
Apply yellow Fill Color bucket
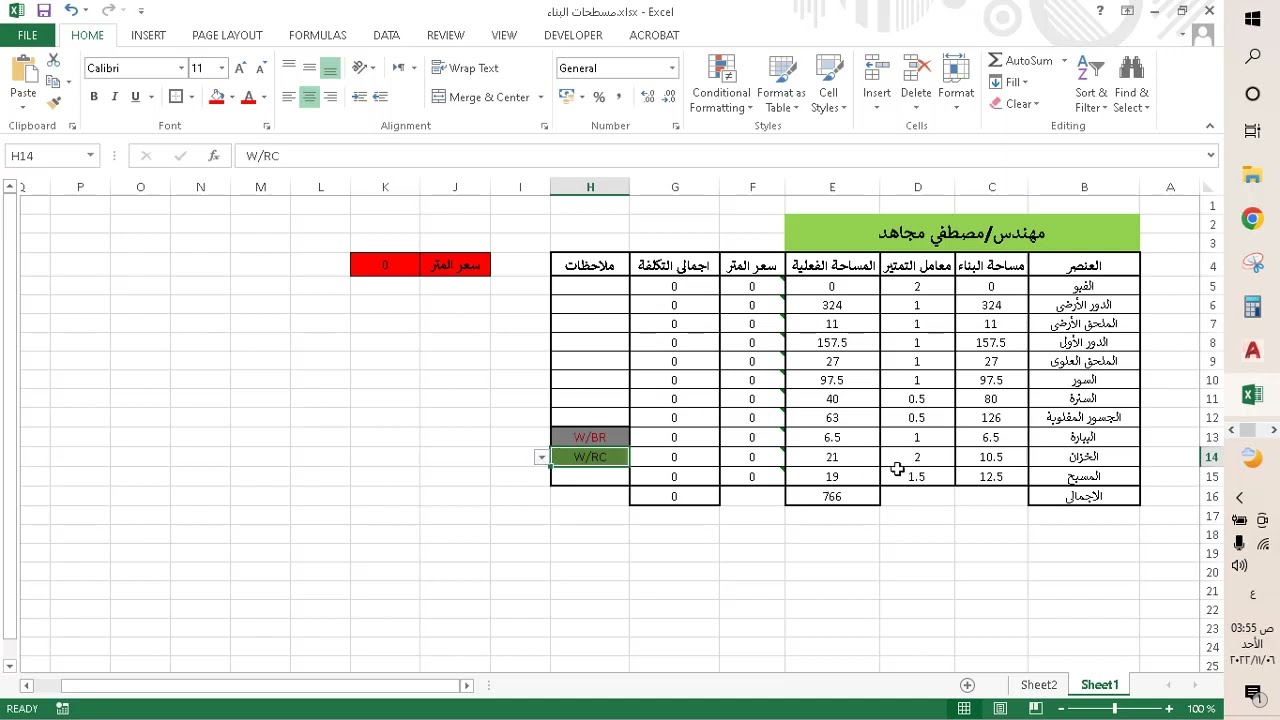[216, 97]
